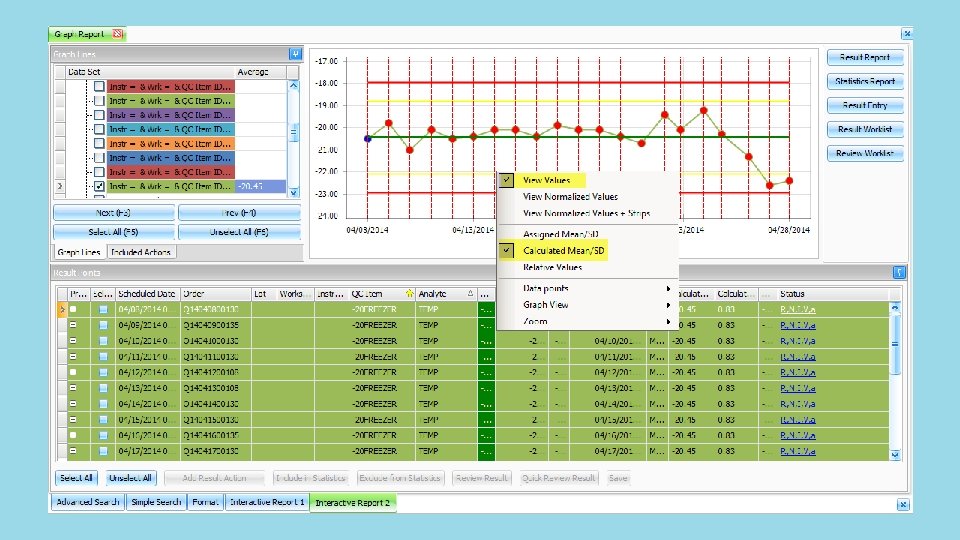Image resolution: width=960 pixels, height=540 pixels.
Task: Open the dark green ellipsis cell in Q14041000130 row
Action: pyautogui.click(x=486, y=341)
